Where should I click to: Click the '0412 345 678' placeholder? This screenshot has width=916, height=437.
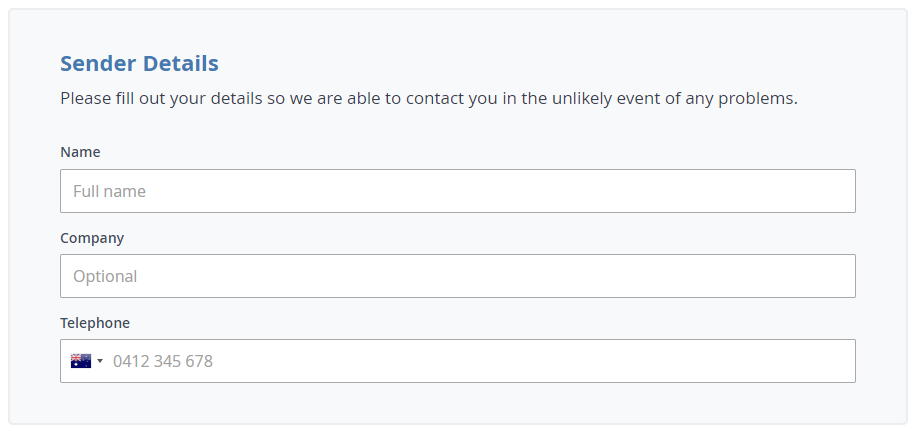coord(162,361)
